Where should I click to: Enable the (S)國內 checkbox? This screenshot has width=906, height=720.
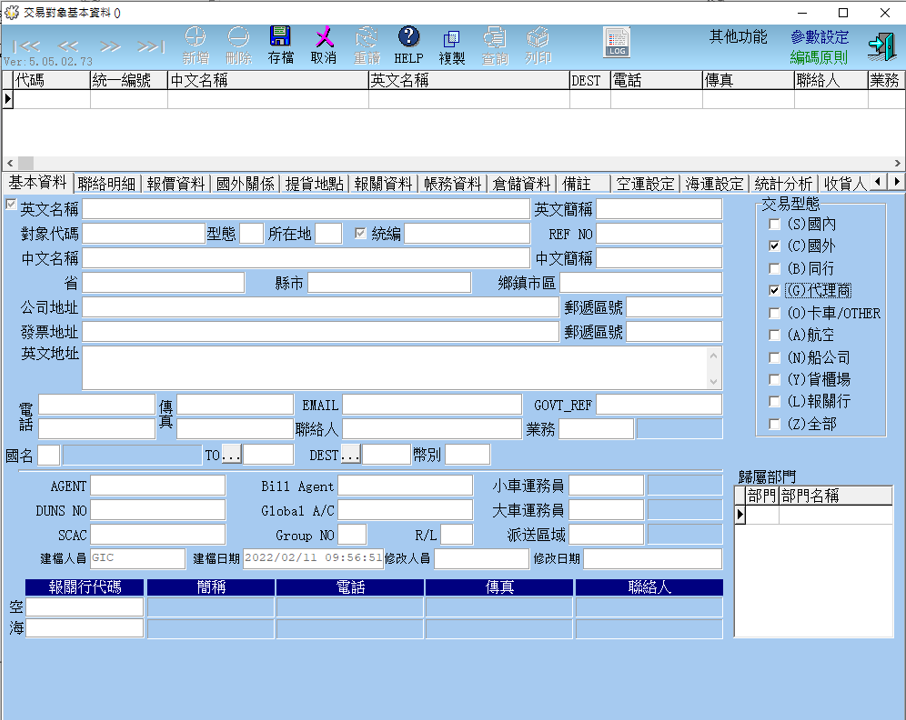pos(774,225)
